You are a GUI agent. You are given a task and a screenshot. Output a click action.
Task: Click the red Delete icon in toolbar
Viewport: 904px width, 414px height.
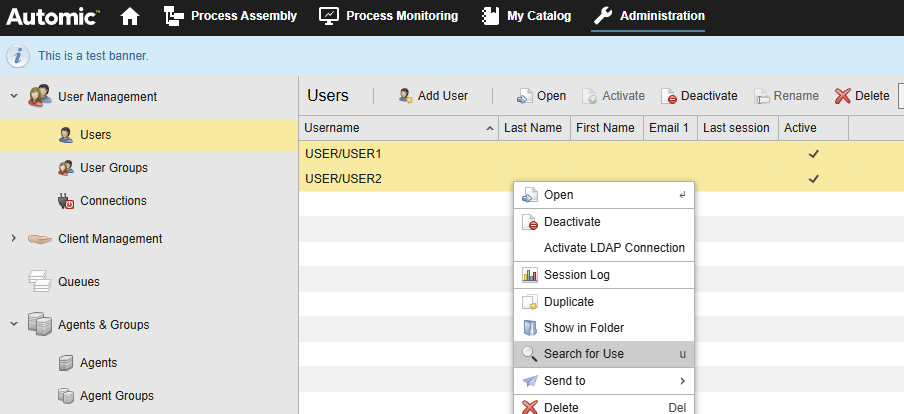[843, 96]
